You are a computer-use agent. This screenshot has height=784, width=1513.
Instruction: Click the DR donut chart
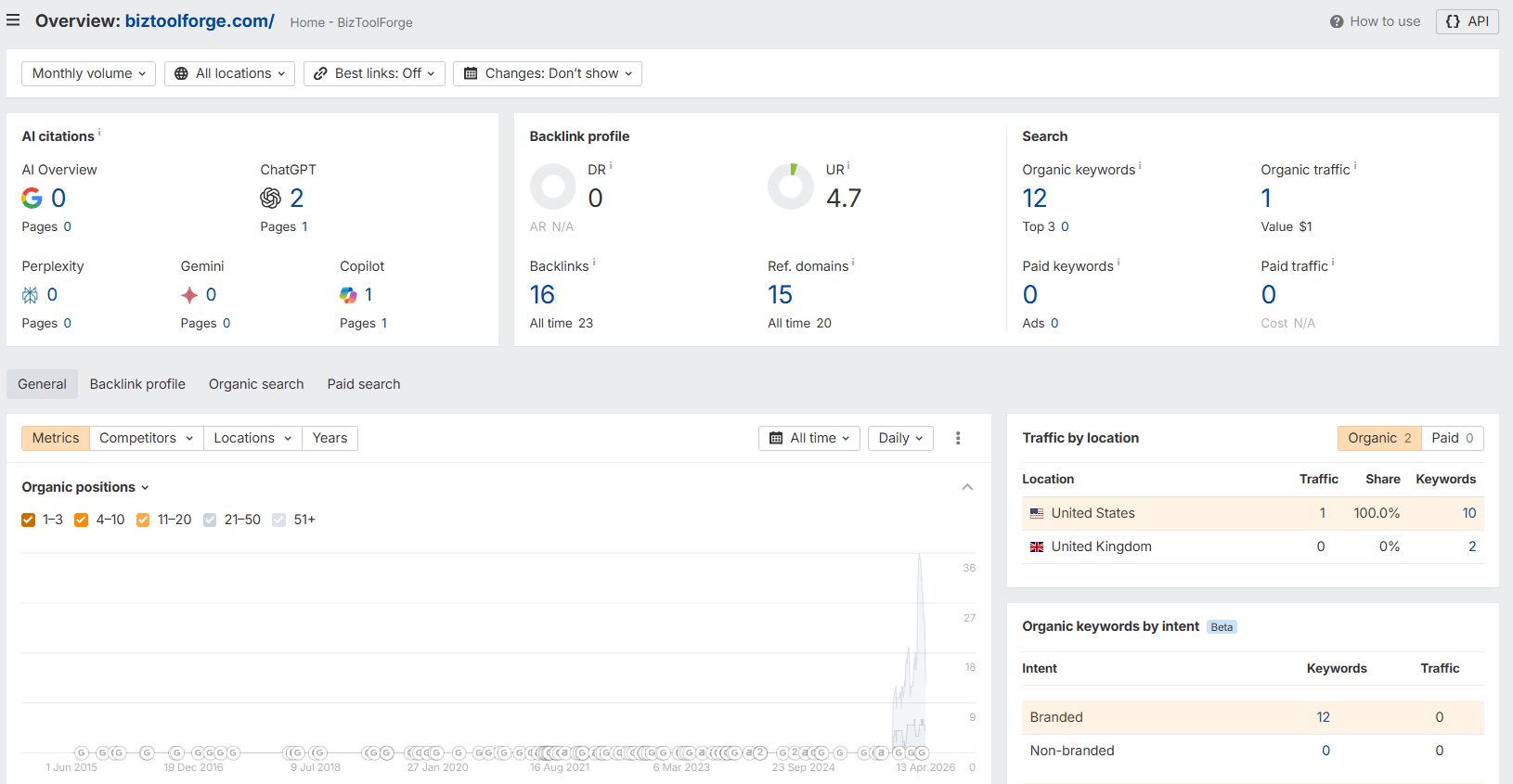[553, 186]
